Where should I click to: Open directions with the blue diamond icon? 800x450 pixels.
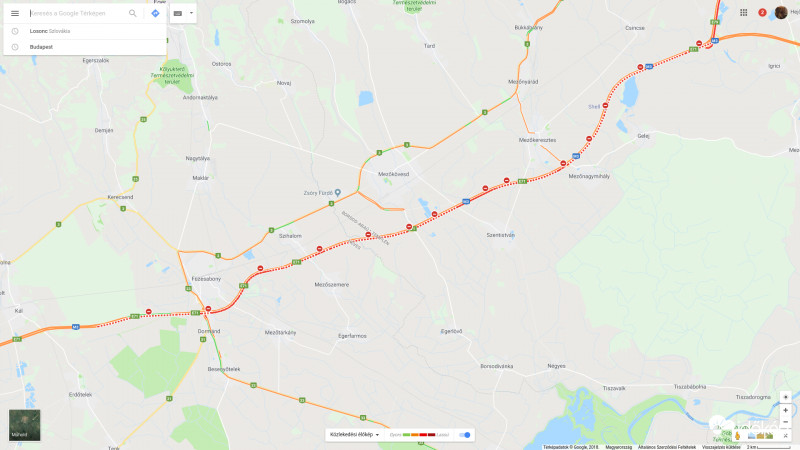click(x=156, y=13)
